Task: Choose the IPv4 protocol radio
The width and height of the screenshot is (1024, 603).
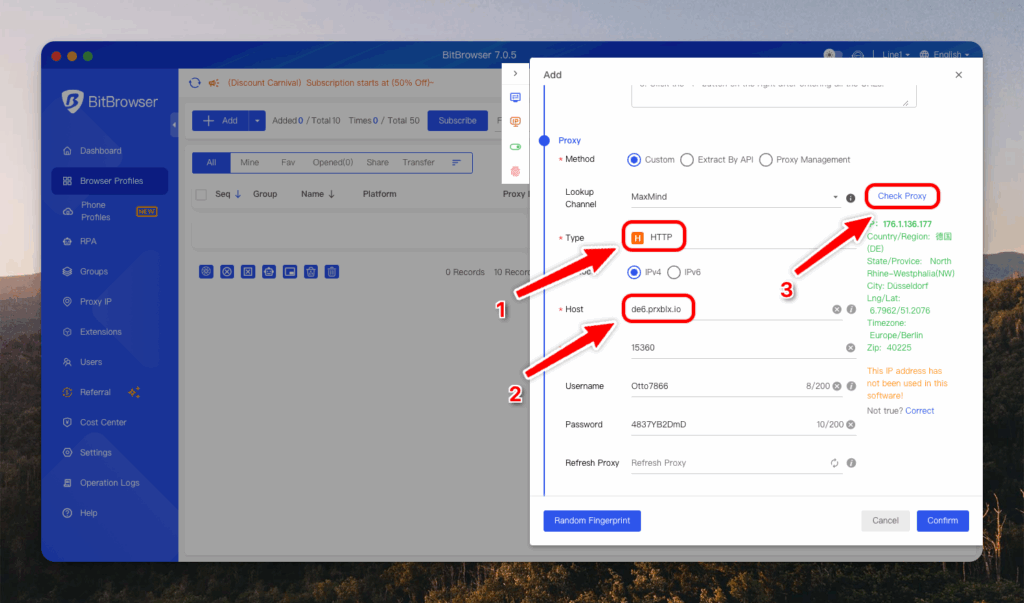Action: click(x=633, y=272)
